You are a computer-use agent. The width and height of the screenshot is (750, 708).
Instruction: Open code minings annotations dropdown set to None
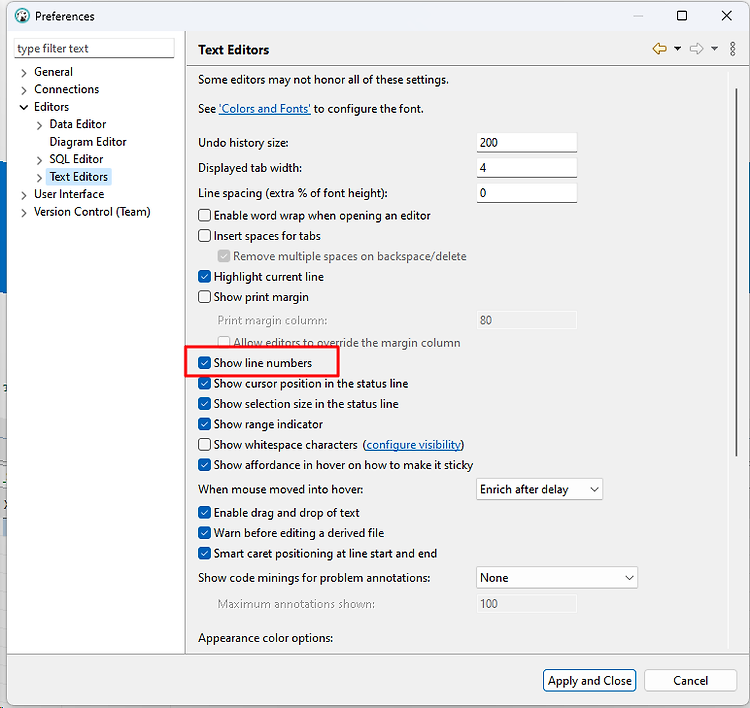coord(557,578)
